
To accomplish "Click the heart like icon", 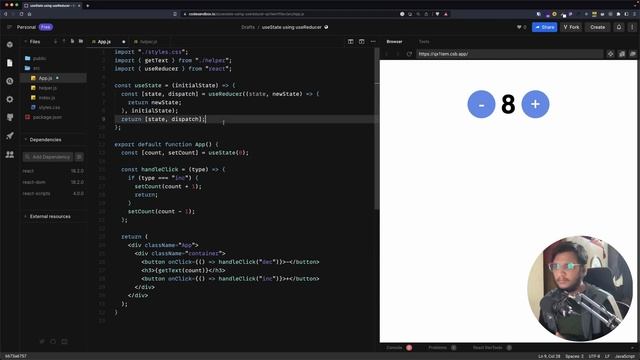I will pos(519,27).
